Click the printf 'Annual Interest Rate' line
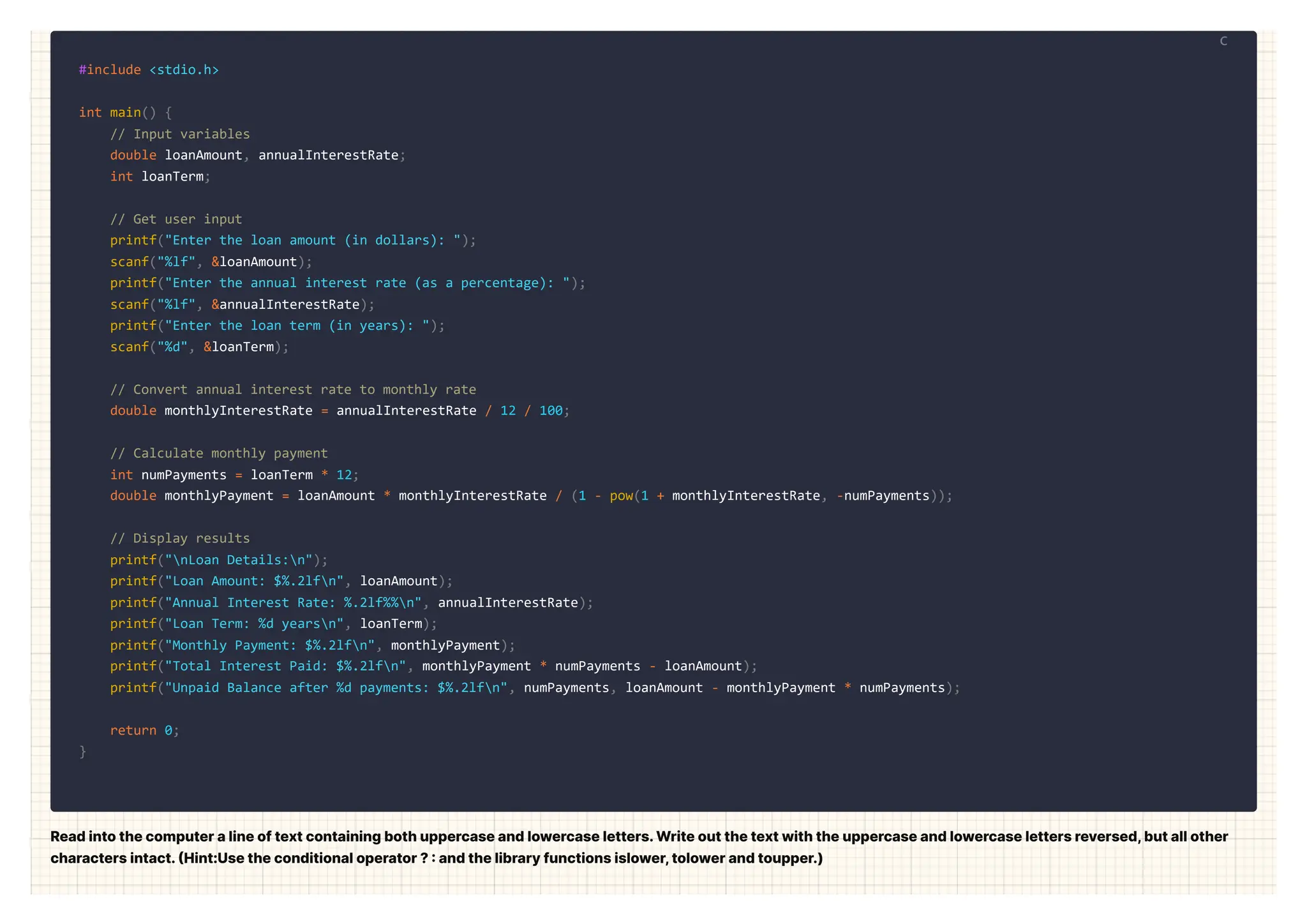1307x924 pixels. click(352, 602)
